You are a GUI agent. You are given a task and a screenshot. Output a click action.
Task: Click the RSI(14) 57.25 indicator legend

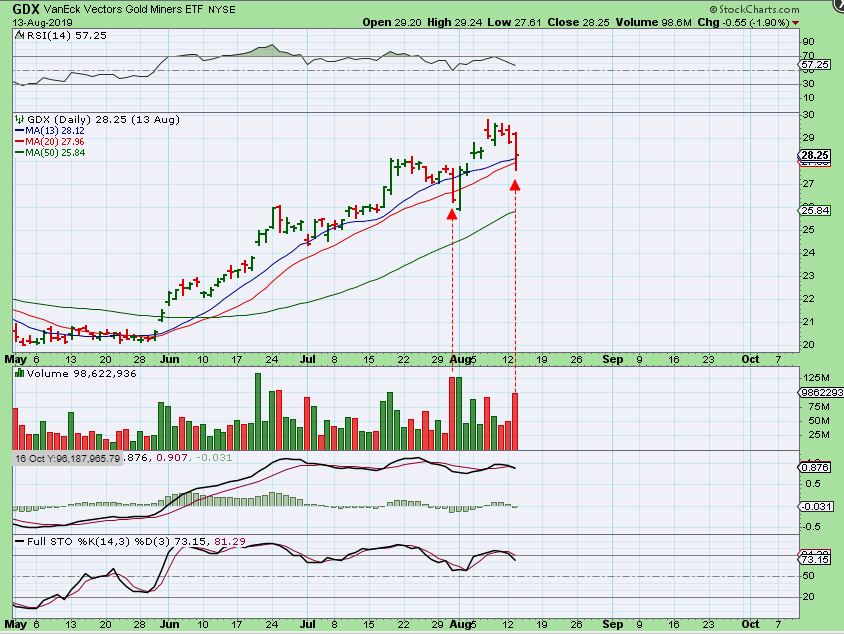pyautogui.click(x=66, y=36)
